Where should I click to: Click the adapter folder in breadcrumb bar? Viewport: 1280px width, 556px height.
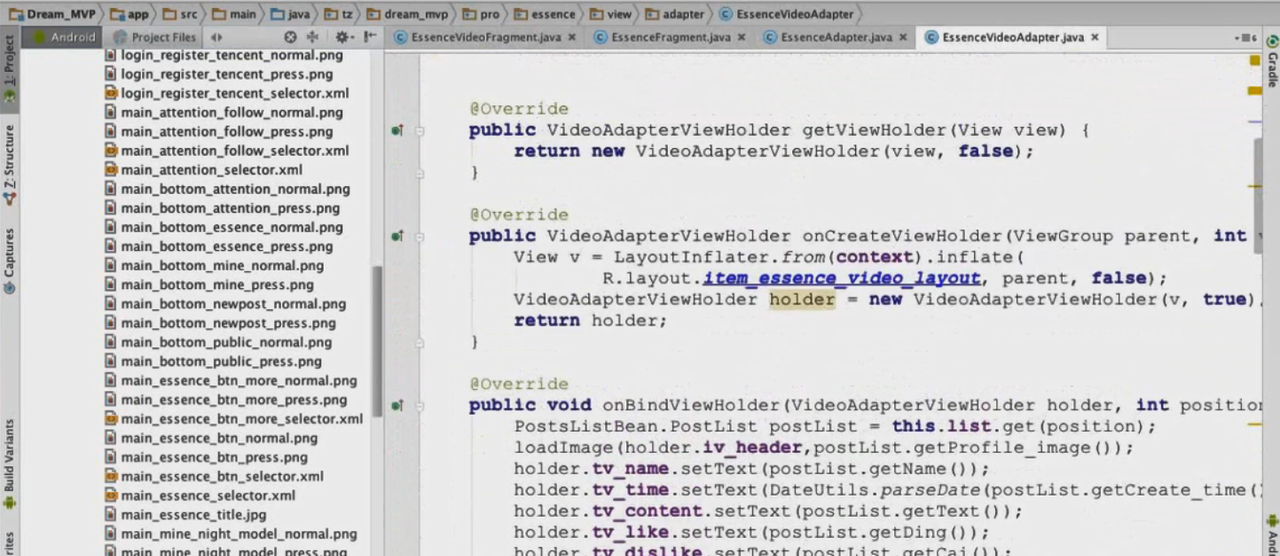click(x=673, y=14)
